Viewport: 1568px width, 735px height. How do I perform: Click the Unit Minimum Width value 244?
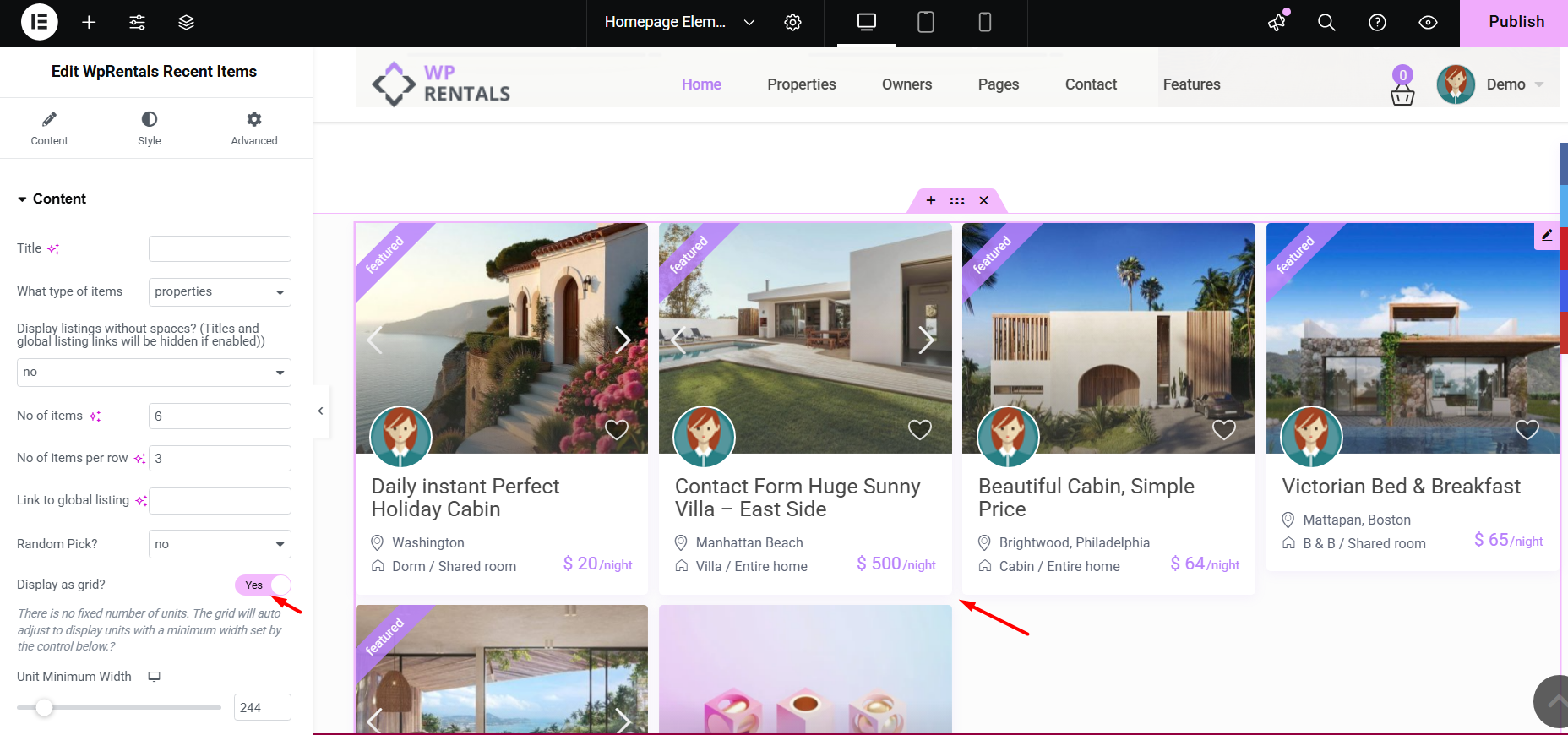point(262,707)
